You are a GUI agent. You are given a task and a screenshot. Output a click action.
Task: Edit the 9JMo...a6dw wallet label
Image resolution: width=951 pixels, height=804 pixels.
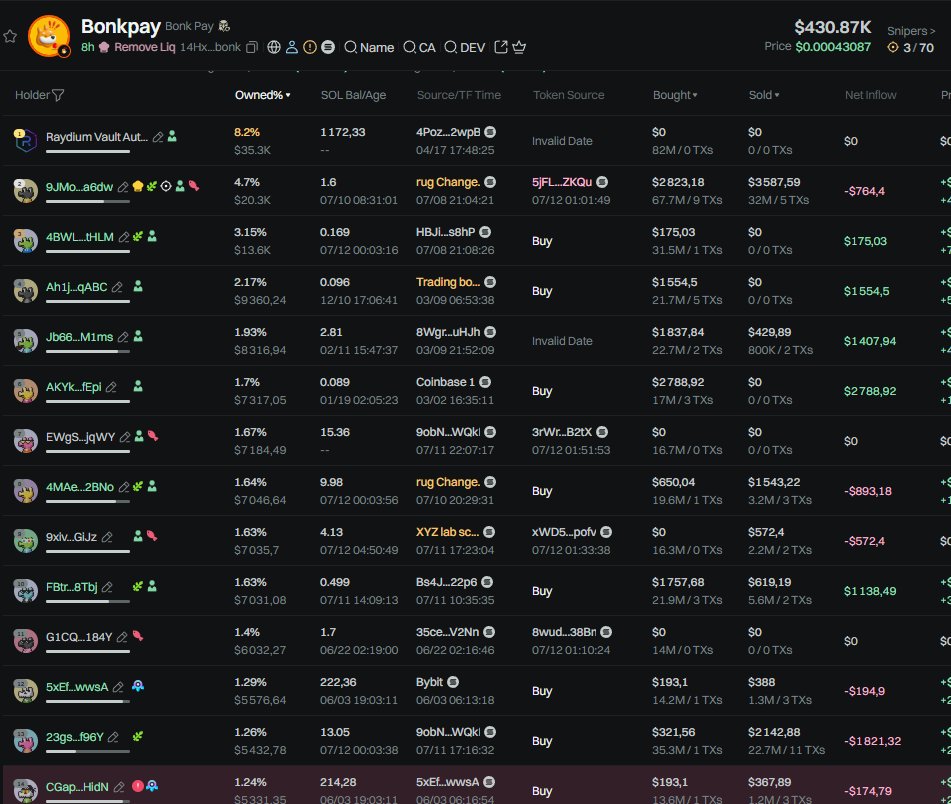pyautogui.click(x=123, y=187)
